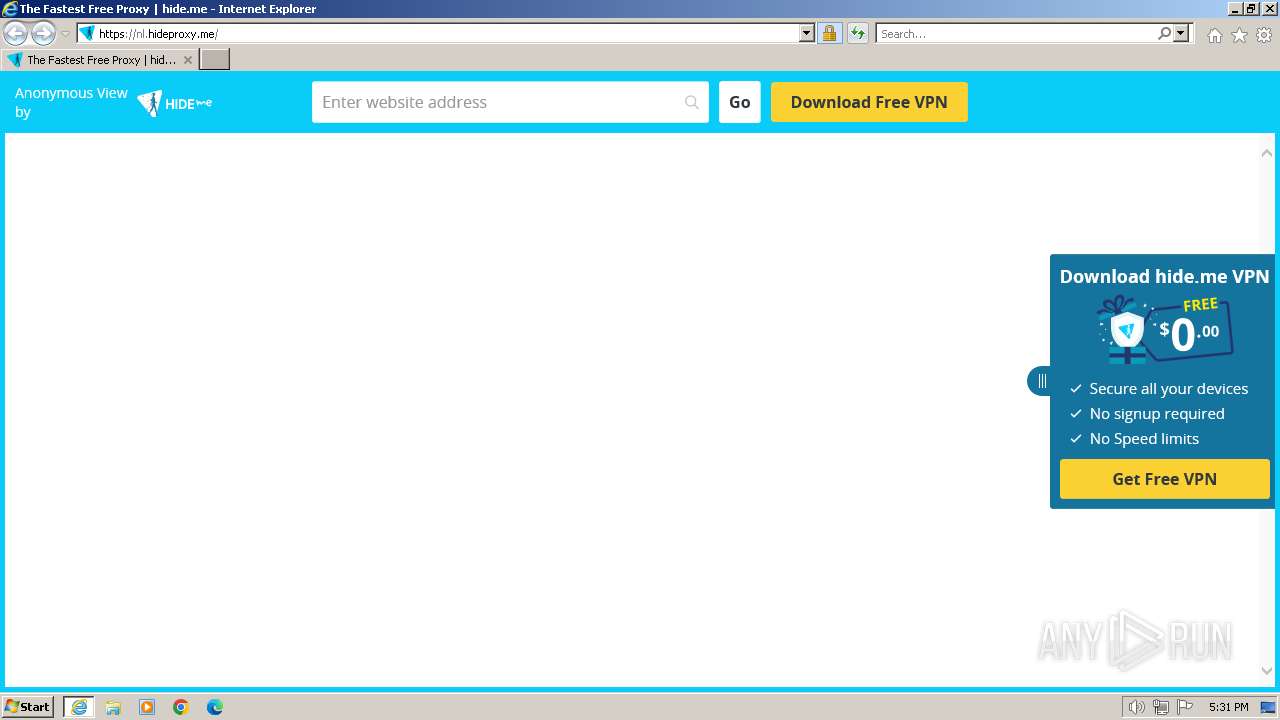Screen dimensions: 1280x720
Task: Open the Home icon in IE toolbar
Action: click(x=1214, y=35)
